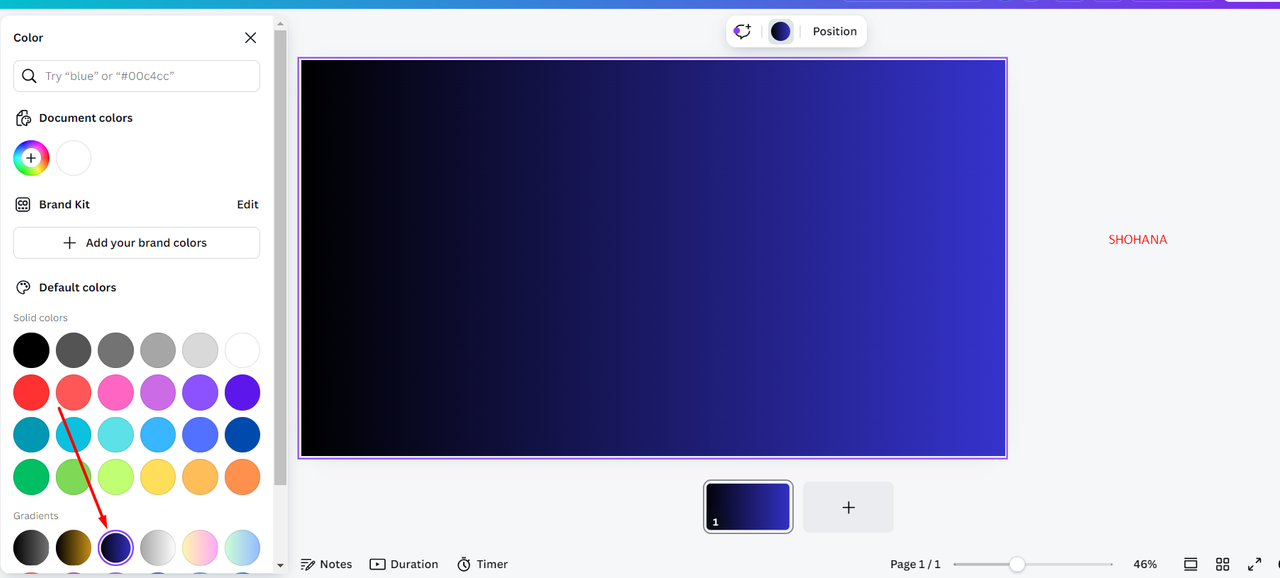The width and height of the screenshot is (1280, 578).
Task: Select the yellow-pink pastel gradient
Action: pyautogui.click(x=200, y=548)
